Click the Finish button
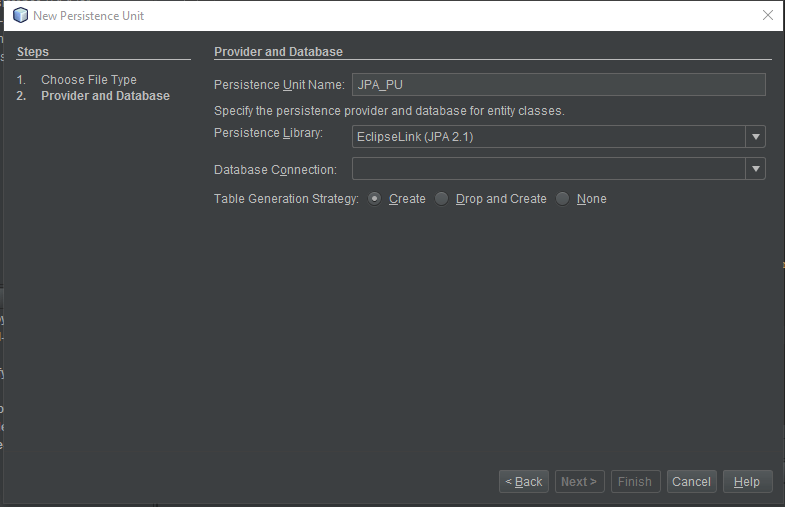The height and width of the screenshot is (507, 785). [635, 481]
